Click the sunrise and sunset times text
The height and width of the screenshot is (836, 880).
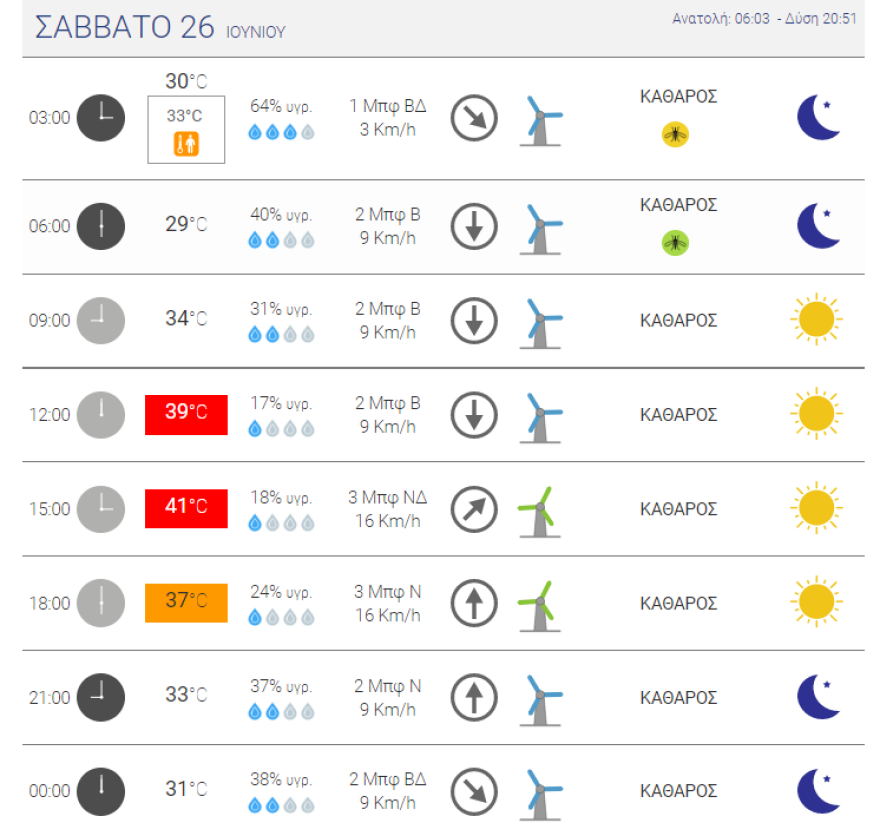(765, 18)
